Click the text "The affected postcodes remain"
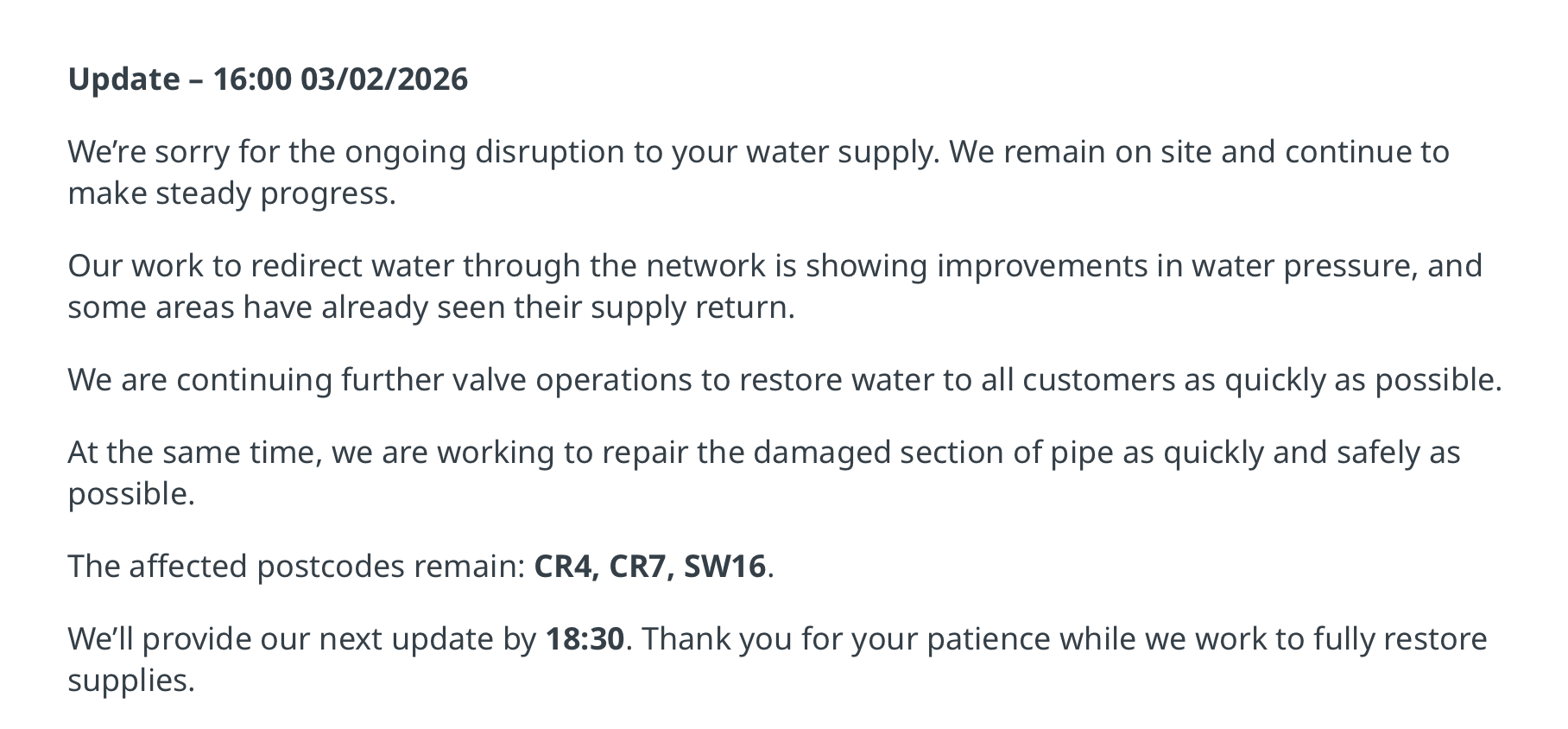Image resolution: width=1568 pixels, height=729 pixels. pyautogui.click(x=295, y=567)
